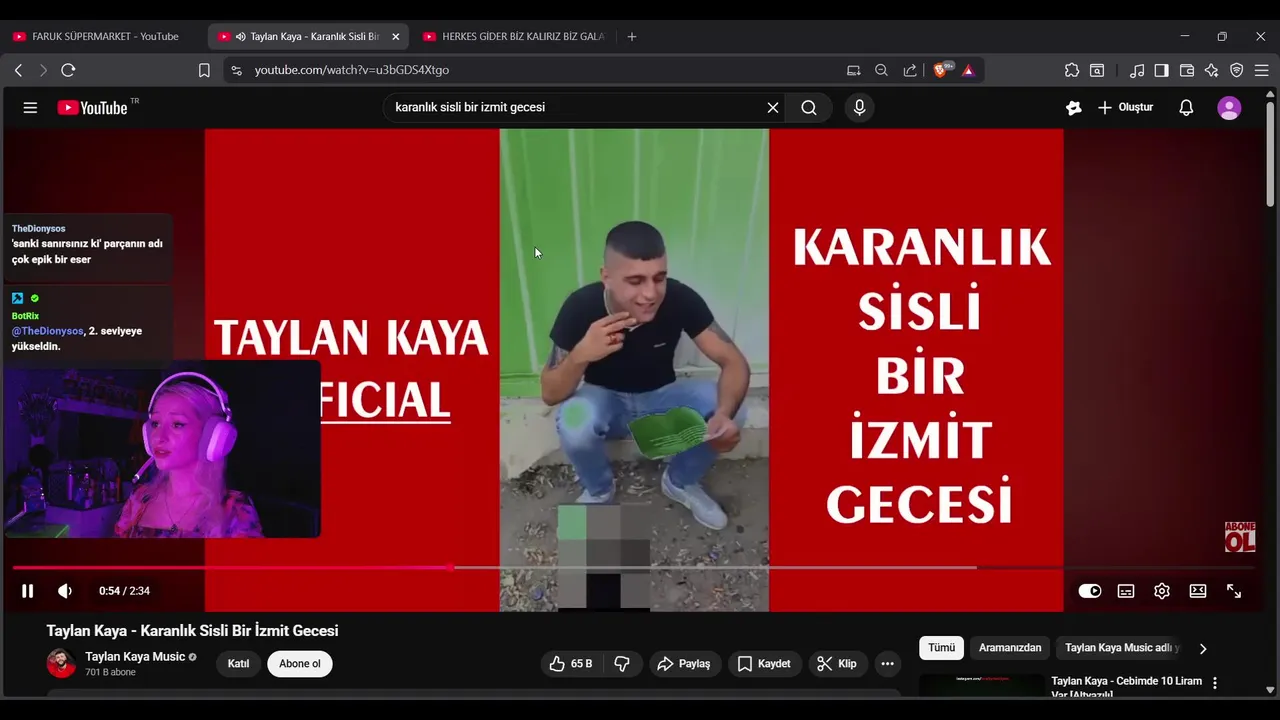Open the Oluştur create menu
This screenshot has width=1280, height=720.
click(x=1126, y=108)
